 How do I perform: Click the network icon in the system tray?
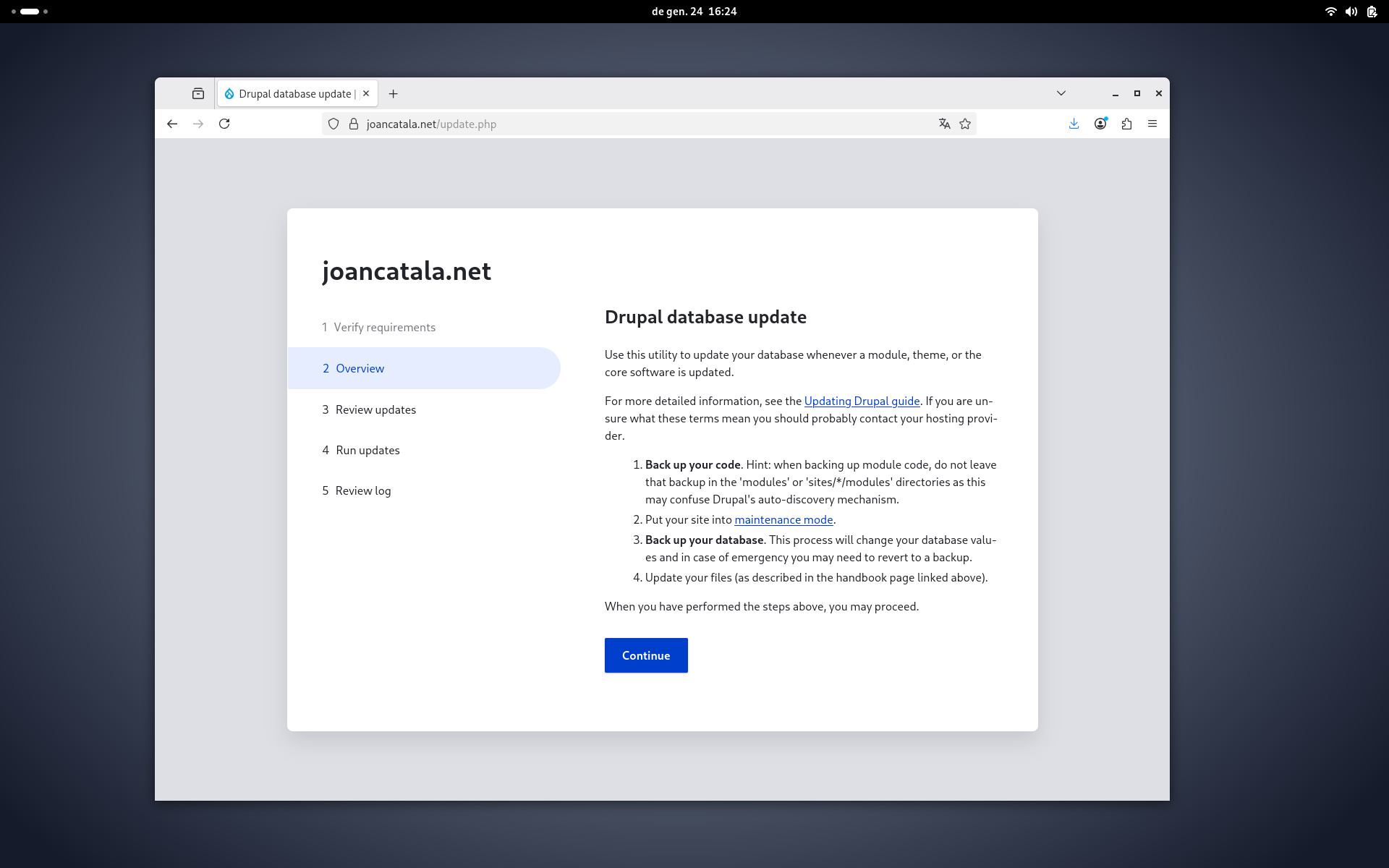1330,12
